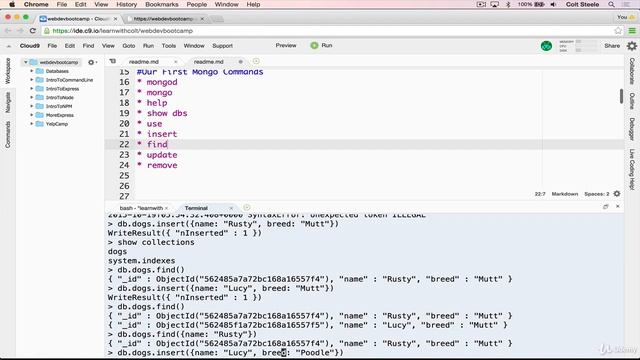Open the Cloud9 menu
Image resolution: width=640 pixels, height=360 pixels.
30,46
